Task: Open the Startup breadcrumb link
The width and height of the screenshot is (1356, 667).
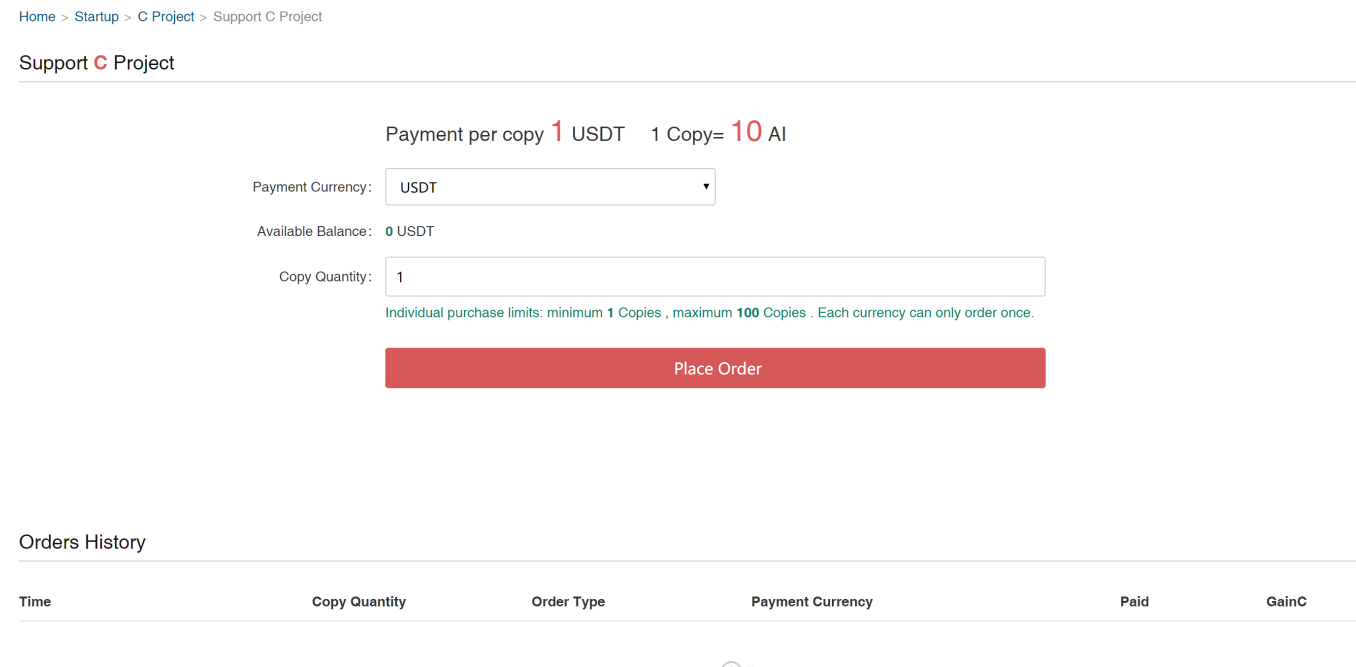Action: point(96,17)
